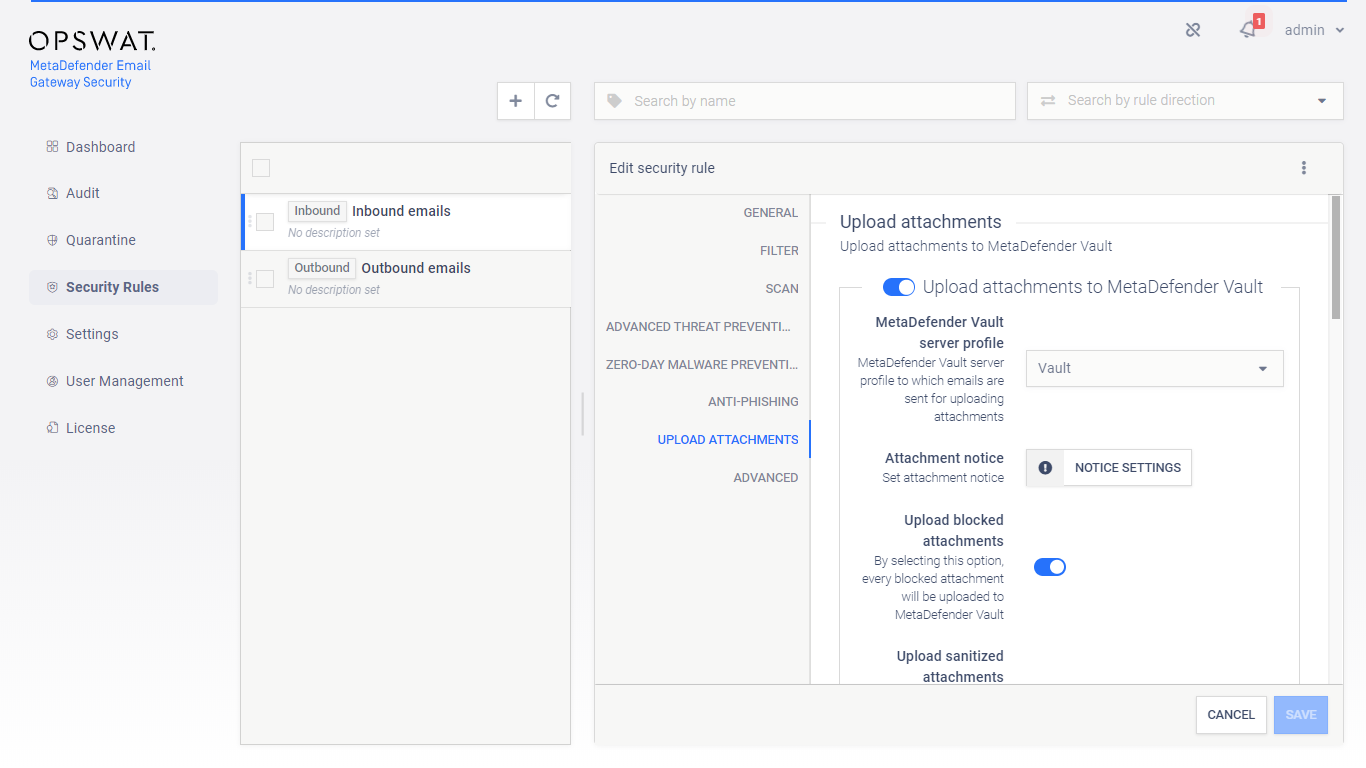Viewport: 1366px width, 768px height.
Task: Open the notifications bell icon
Action: [x=1248, y=30]
